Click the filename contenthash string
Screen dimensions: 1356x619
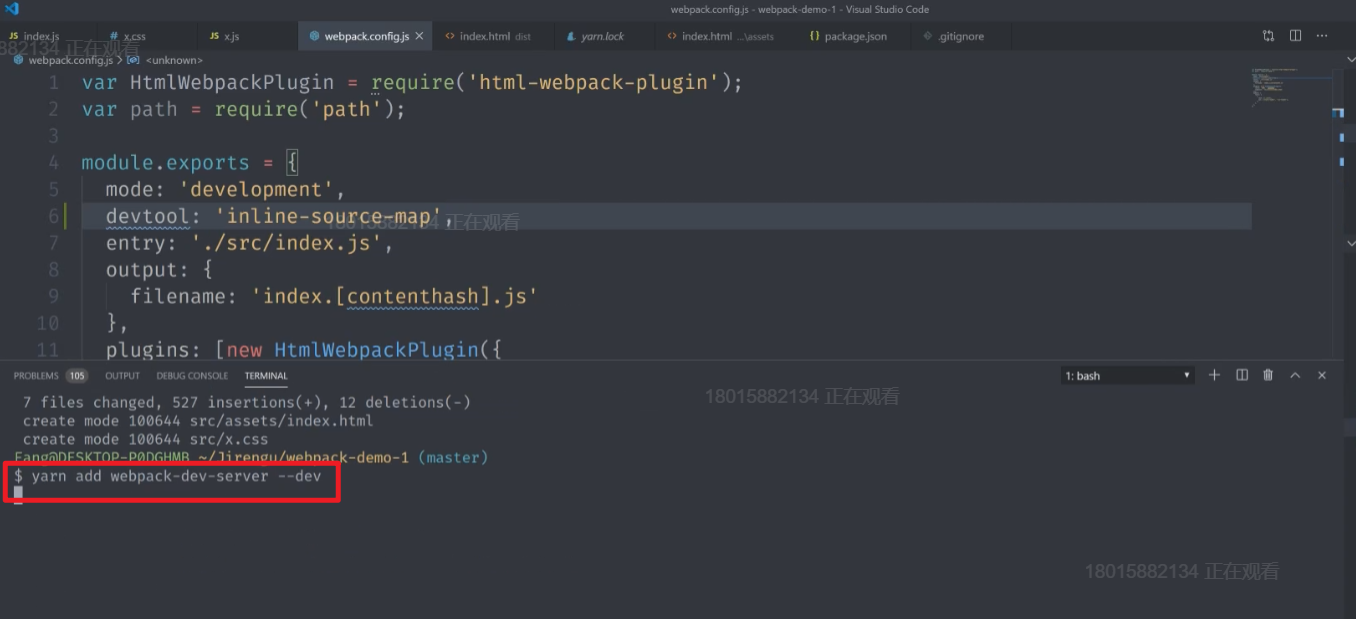tap(395, 297)
